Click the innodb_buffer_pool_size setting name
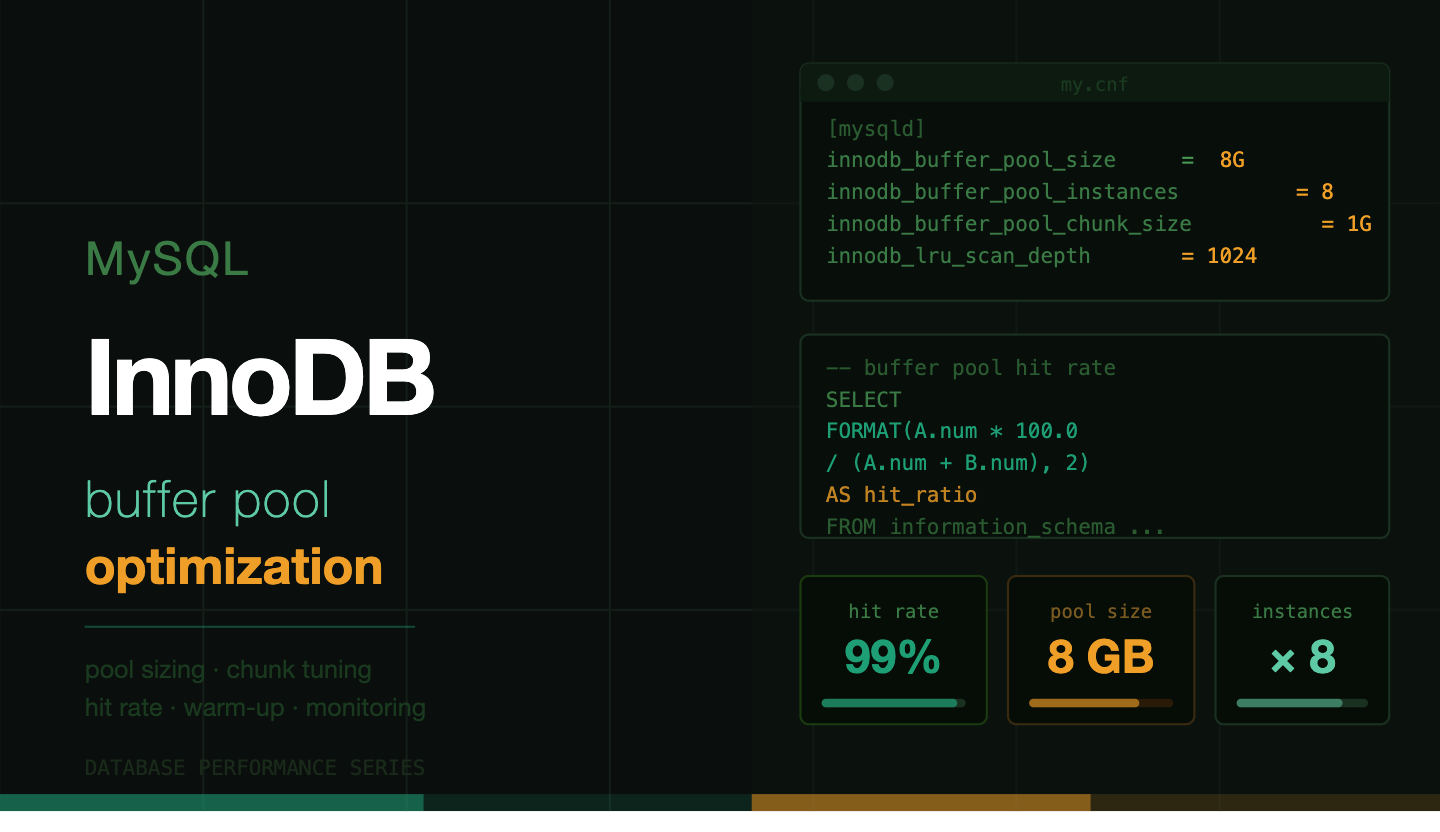 (x=971, y=160)
